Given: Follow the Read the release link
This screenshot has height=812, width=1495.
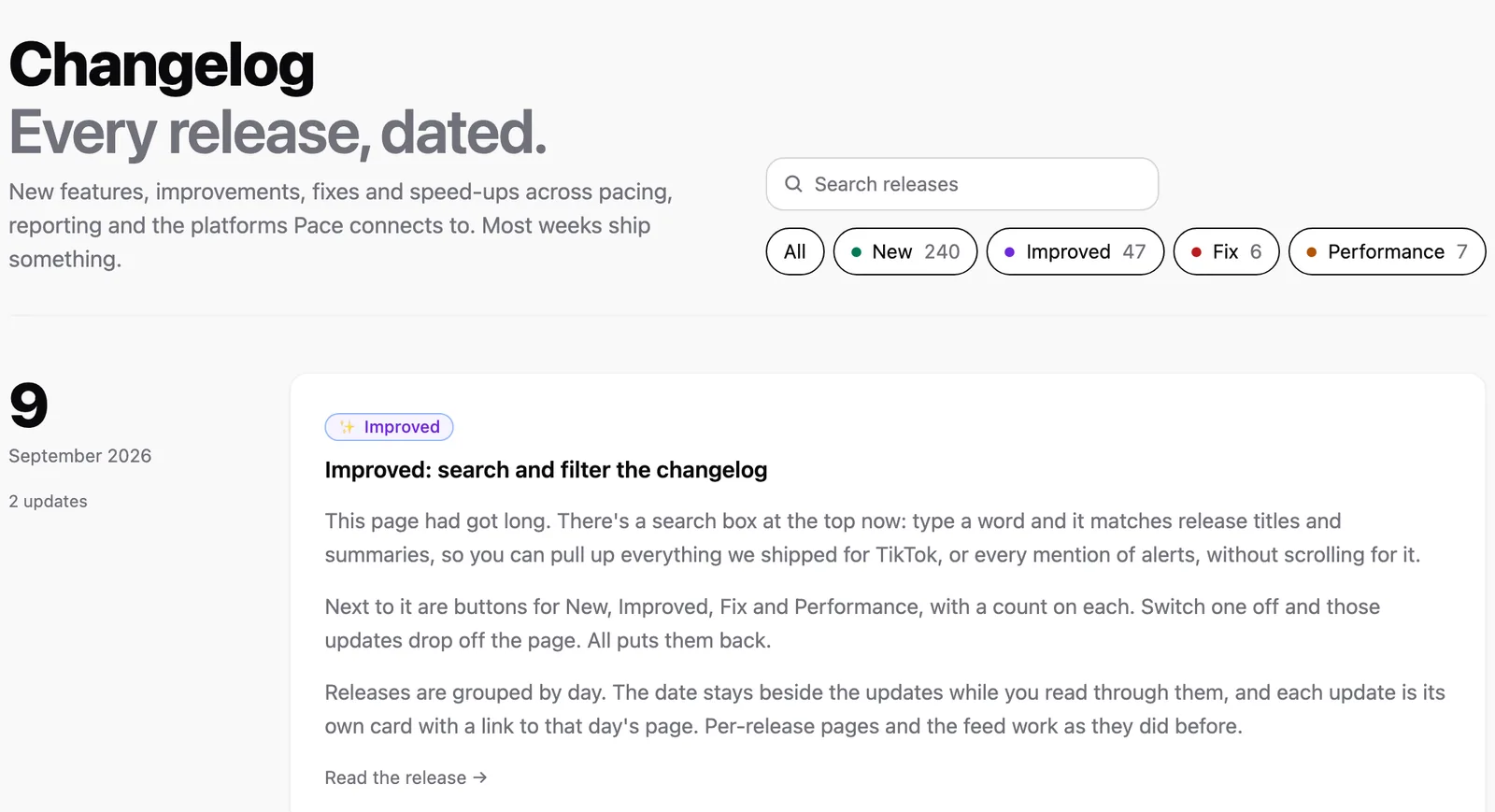Looking at the screenshot, I should click(x=406, y=777).
